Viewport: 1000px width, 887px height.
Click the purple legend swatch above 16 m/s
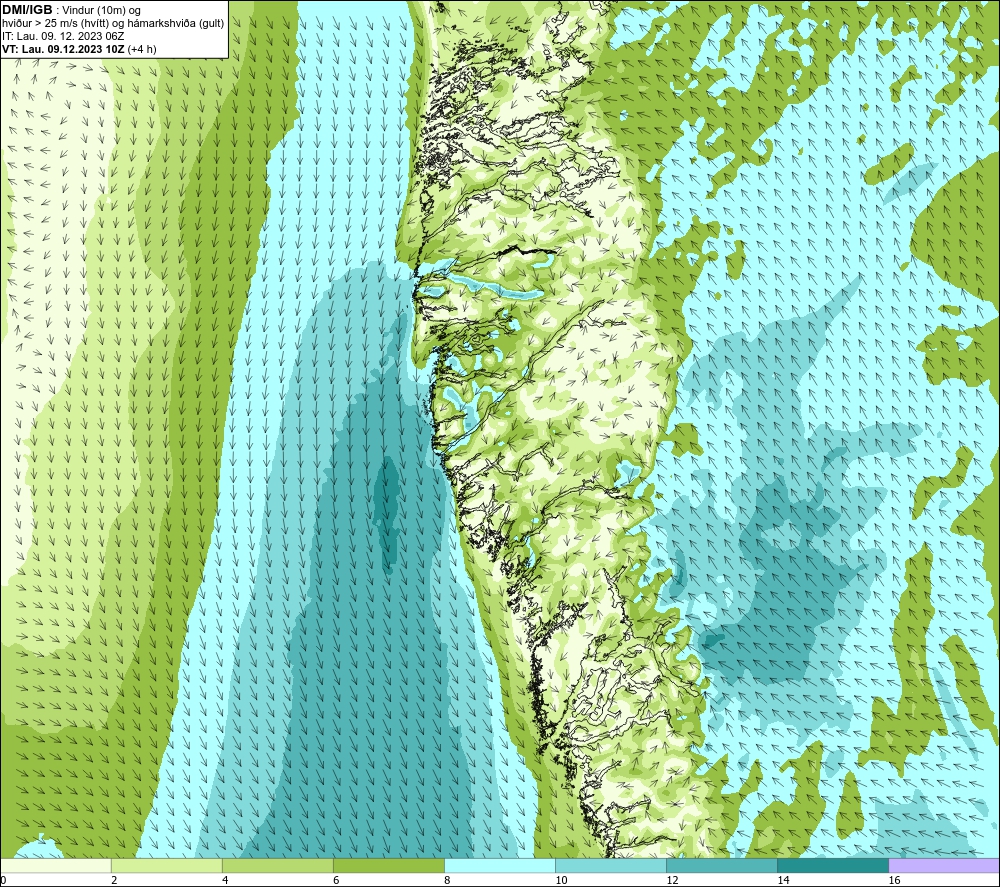pyautogui.click(x=944, y=865)
